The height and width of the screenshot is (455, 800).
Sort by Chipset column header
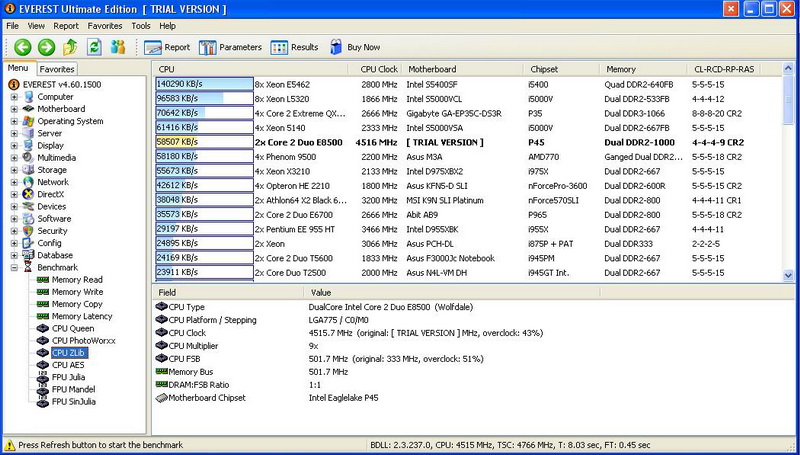[x=562, y=69]
